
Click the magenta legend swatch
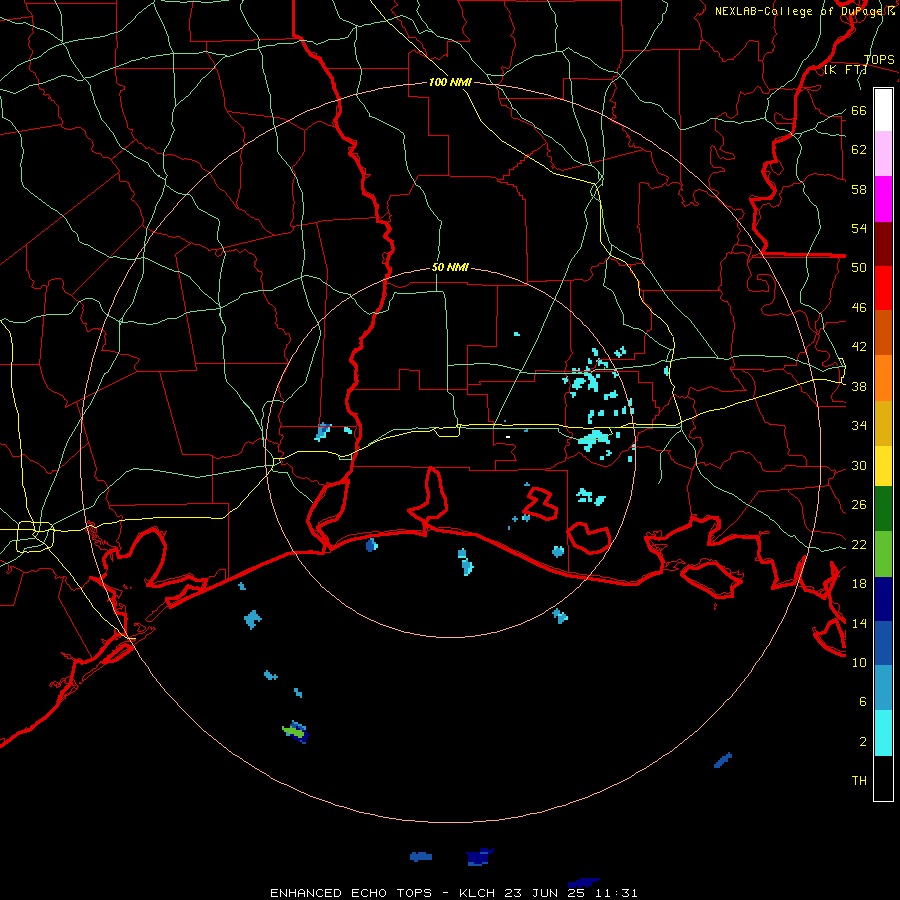click(883, 199)
